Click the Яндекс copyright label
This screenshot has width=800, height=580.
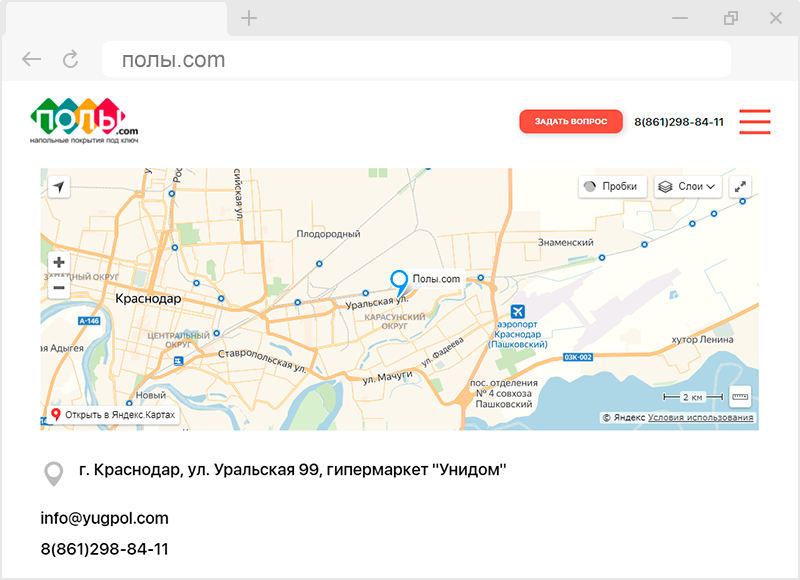(624, 417)
